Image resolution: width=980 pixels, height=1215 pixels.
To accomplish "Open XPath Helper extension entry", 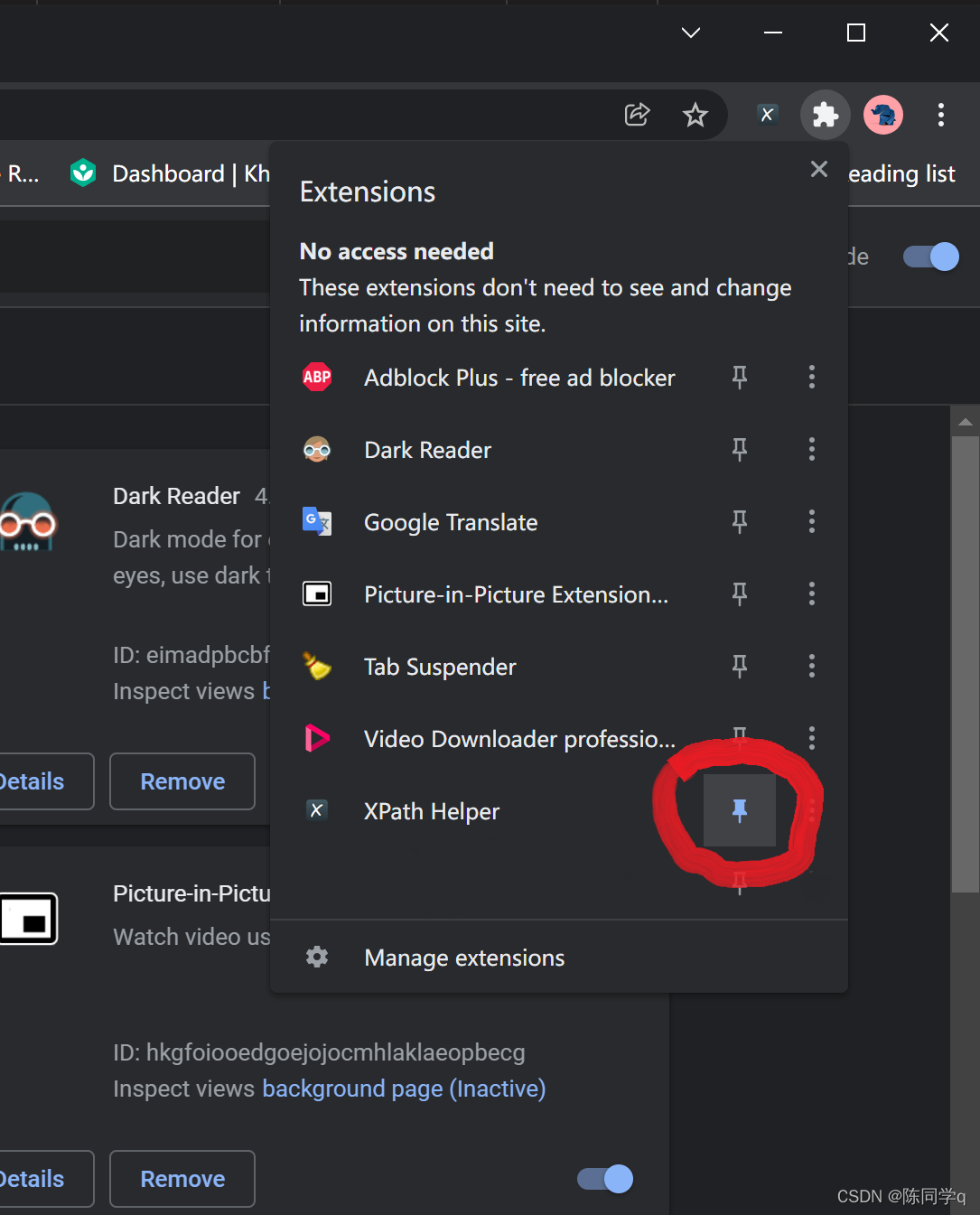I will pyautogui.click(x=432, y=811).
